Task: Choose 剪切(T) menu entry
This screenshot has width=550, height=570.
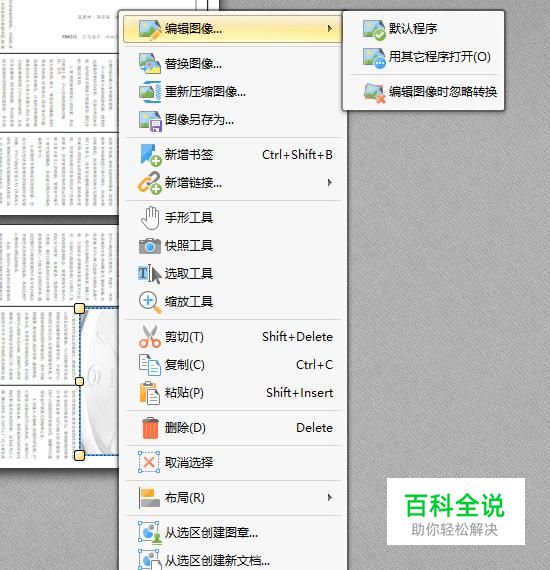Action: pos(233,337)
